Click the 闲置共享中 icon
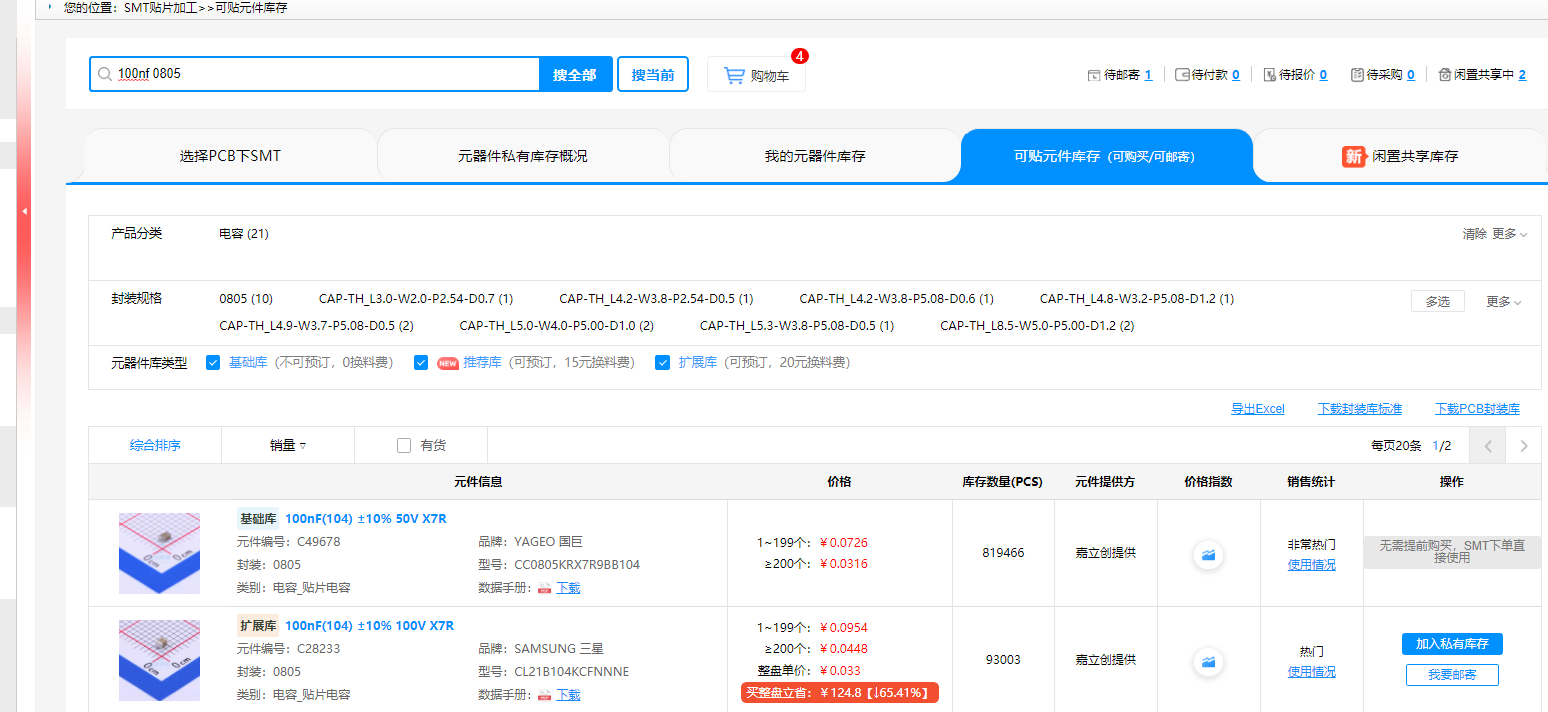Image resolution: width=1548 pixels, height=712 pixels. (1445, 75)
